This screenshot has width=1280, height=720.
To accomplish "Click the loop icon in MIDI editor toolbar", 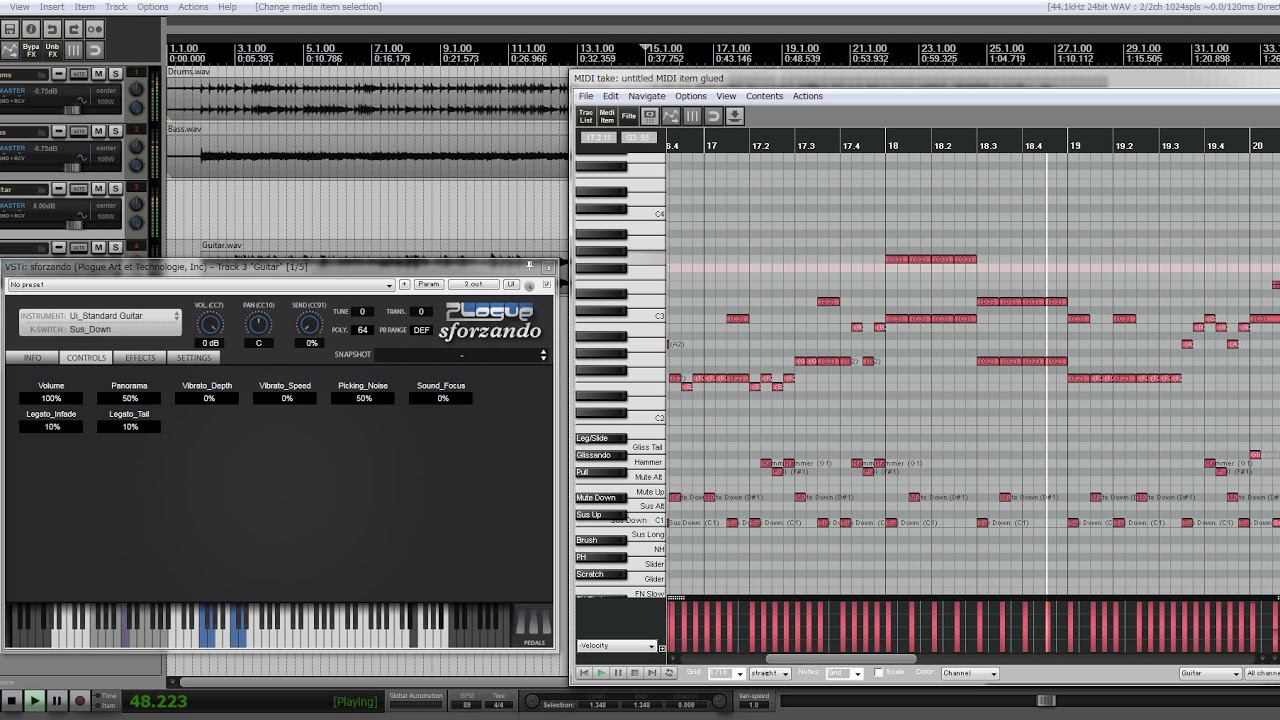I will point(713,116).
